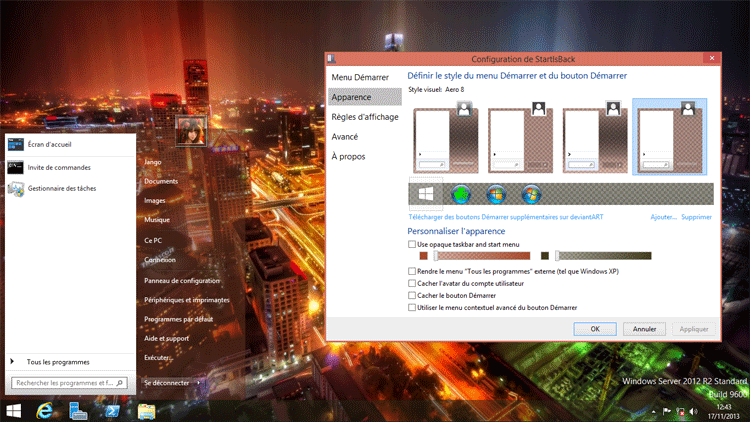Show hidden tray icons arrow

click(x=653, y=411)
